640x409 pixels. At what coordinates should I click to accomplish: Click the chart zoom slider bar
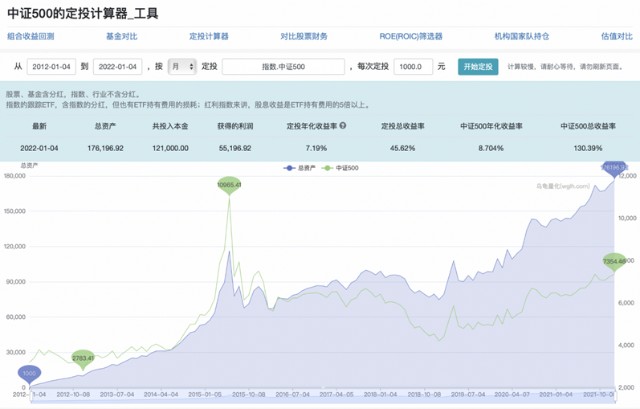[x=322, y=395]
